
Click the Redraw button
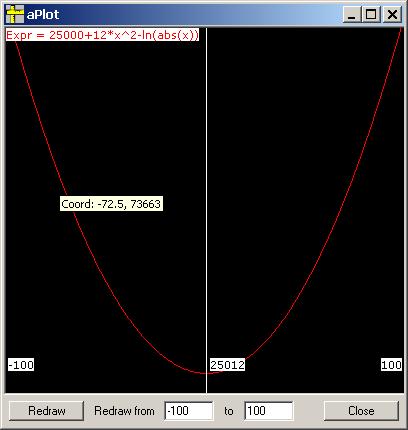coord(46,411)
